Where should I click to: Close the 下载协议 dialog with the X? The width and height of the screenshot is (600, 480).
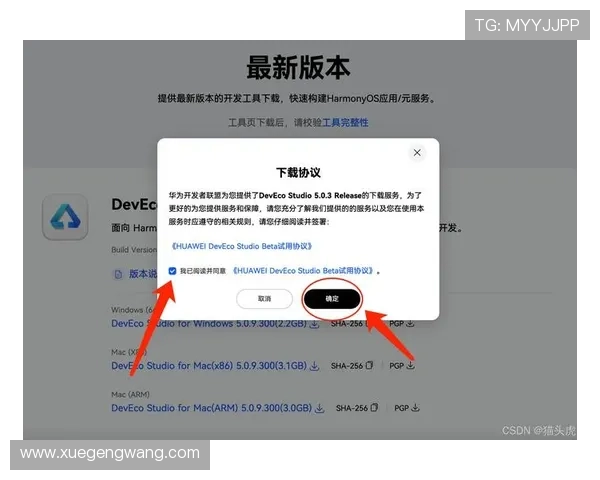coord(417,153)
